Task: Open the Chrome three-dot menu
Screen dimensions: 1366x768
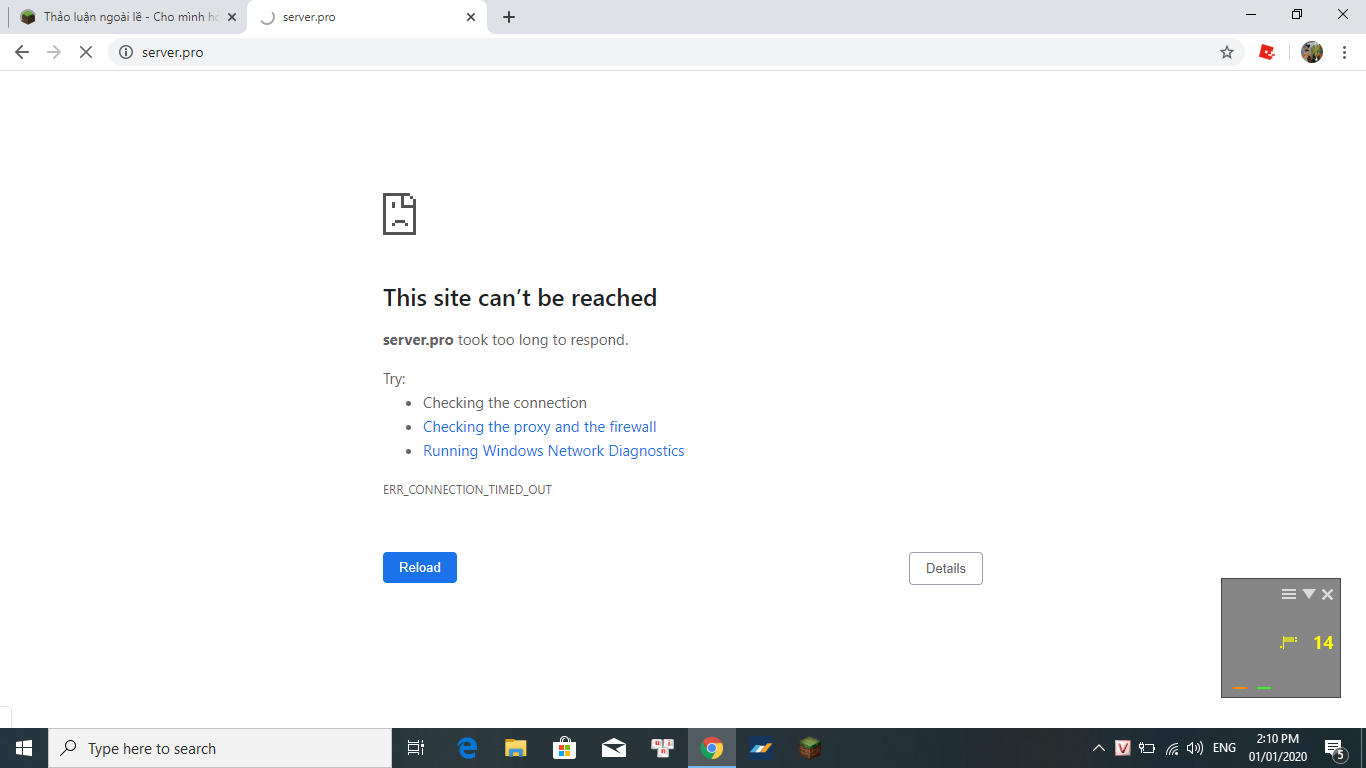Action: coord(1345,52)
